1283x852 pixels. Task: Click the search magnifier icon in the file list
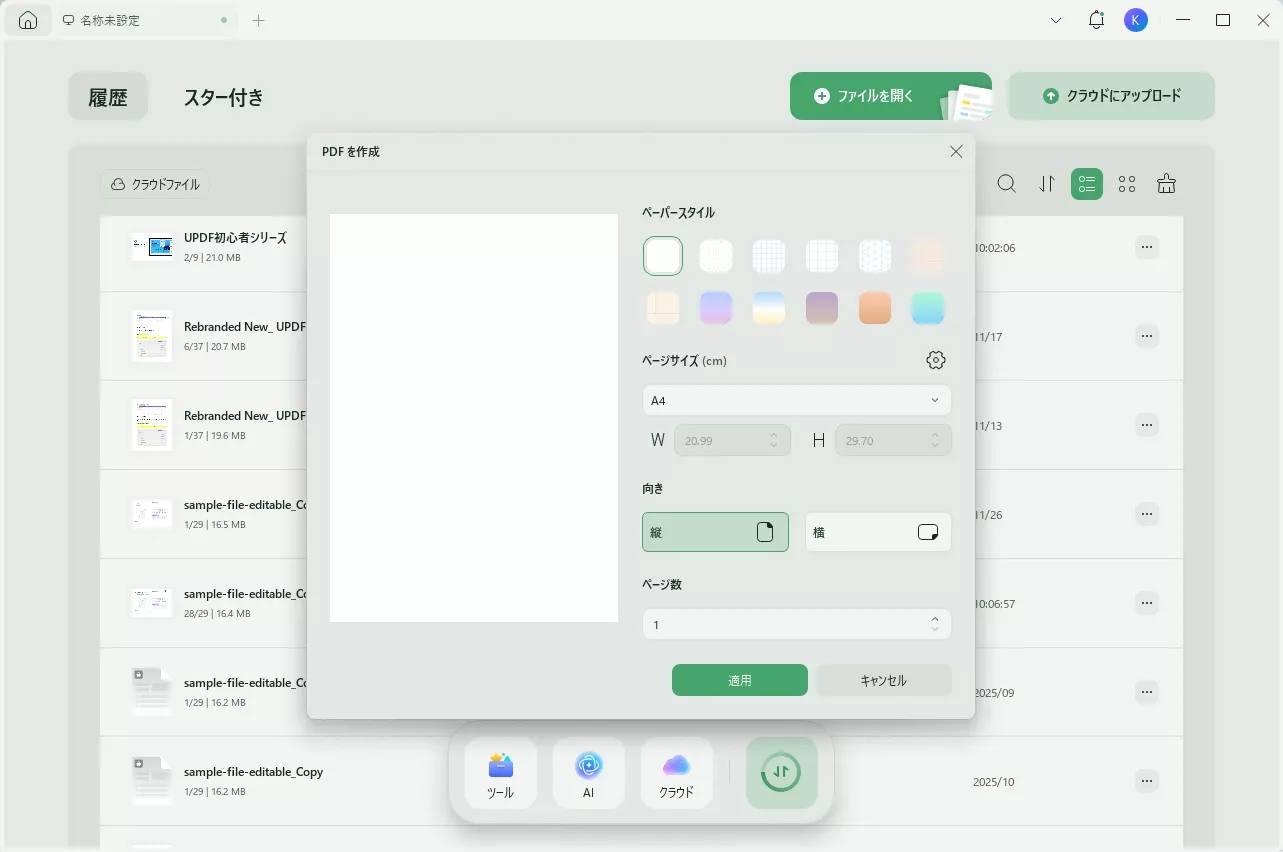click(1007, 184)
